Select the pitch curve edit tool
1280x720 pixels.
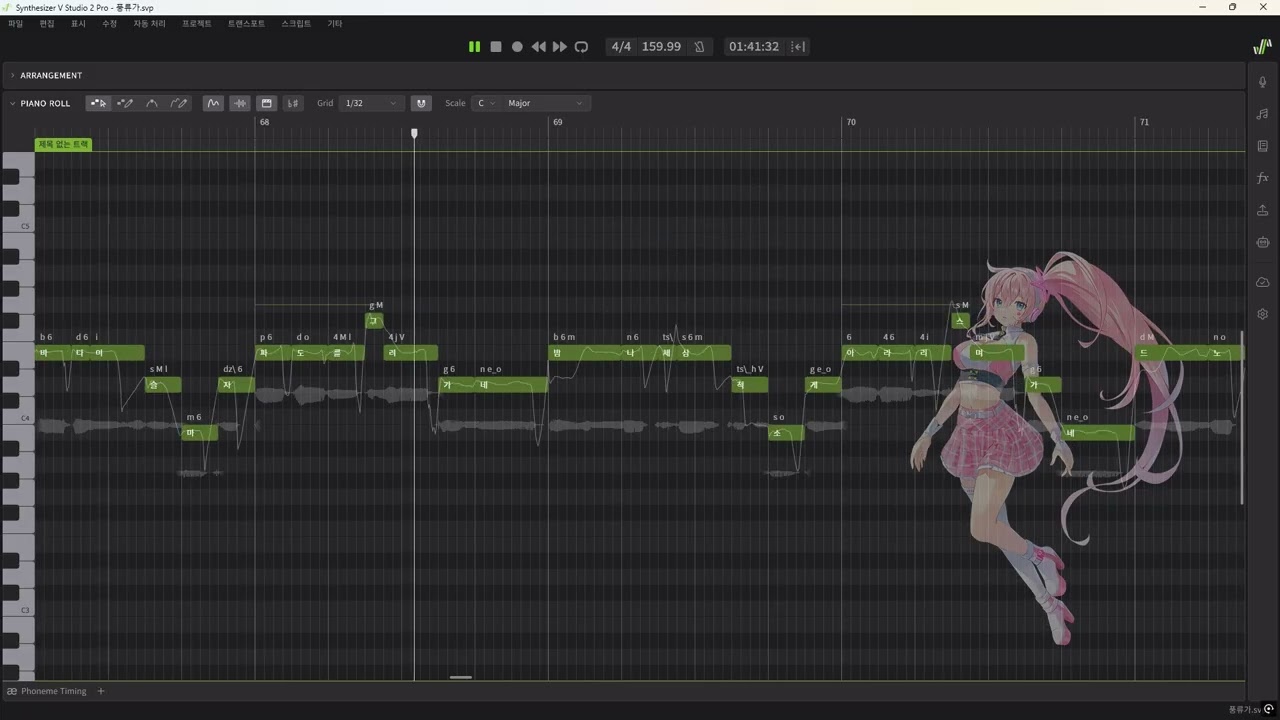coord(152,103)
